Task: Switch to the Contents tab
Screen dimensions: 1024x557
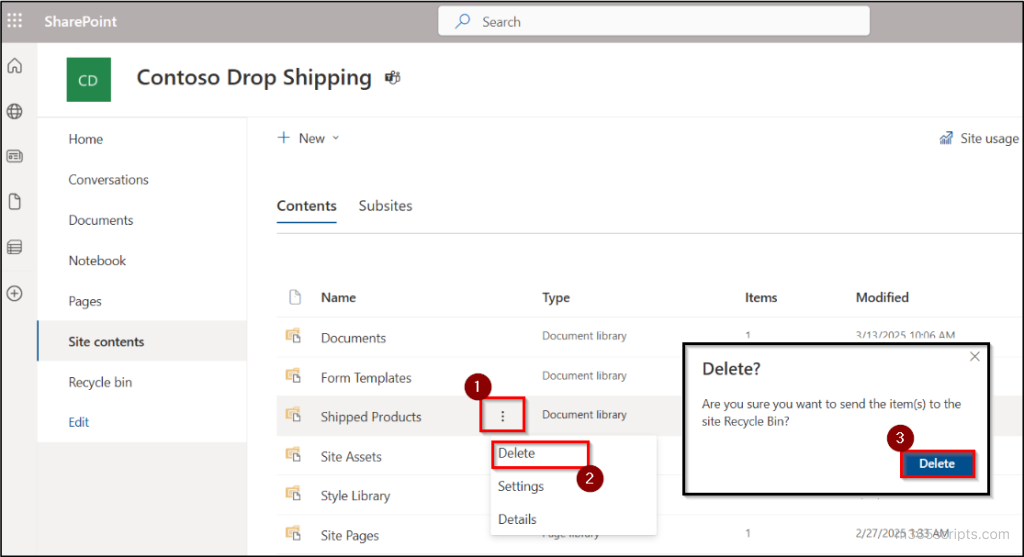Action: [x=306, y=206]
